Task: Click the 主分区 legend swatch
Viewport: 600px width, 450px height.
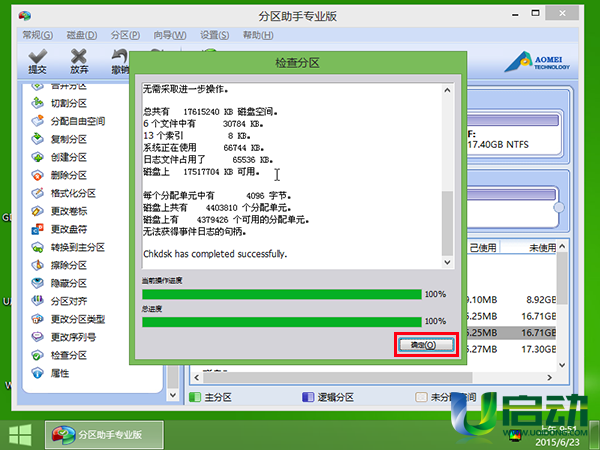Action: pyautogui.click(x=195, y=397)
